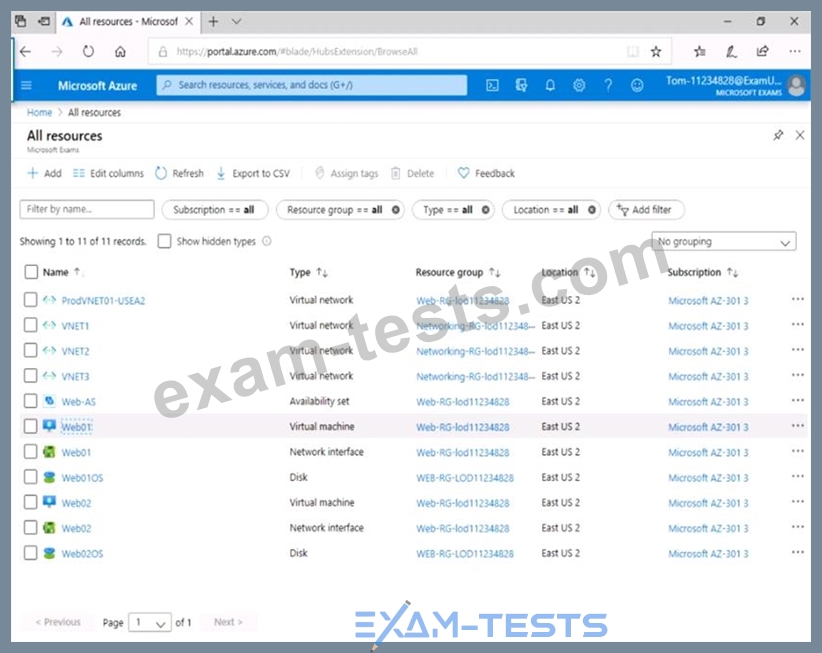Open the Azure portal hamburger menu
The image size is (822, 653).
26,85
